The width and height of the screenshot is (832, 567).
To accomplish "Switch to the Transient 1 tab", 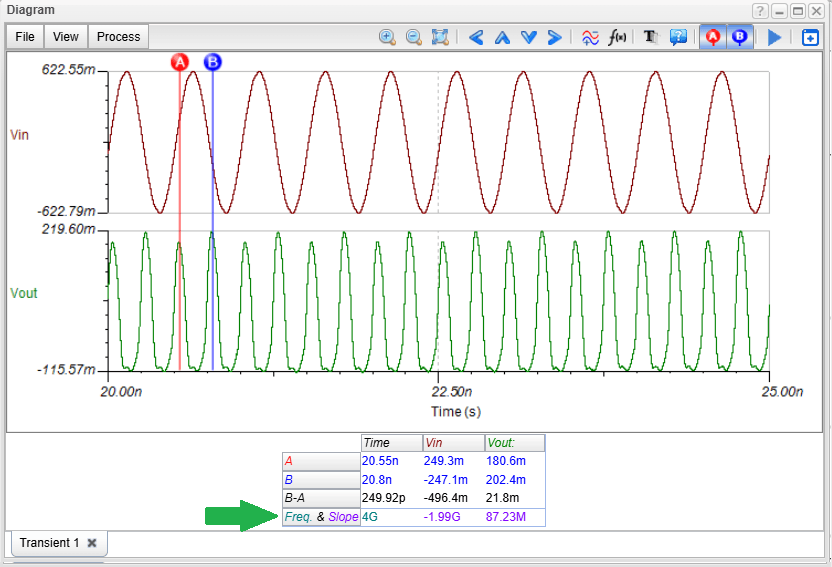I will [49, 543].
